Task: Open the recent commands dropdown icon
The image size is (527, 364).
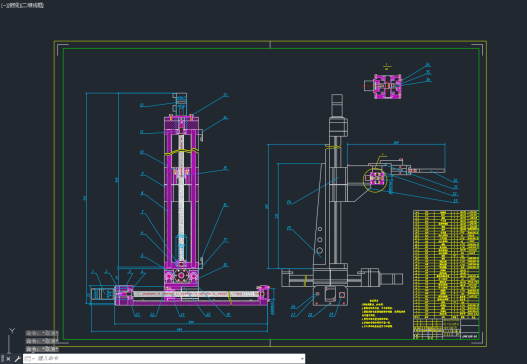Action: pyautogui.click(x=30, y=359)
